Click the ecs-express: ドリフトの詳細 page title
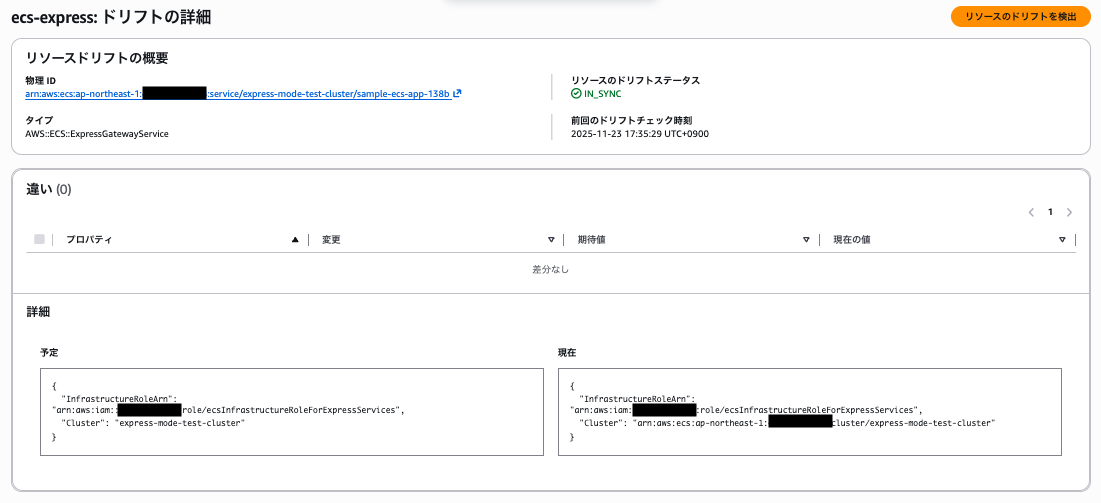Viewport: 1101px width, 503px height. [x=111, y=18]
